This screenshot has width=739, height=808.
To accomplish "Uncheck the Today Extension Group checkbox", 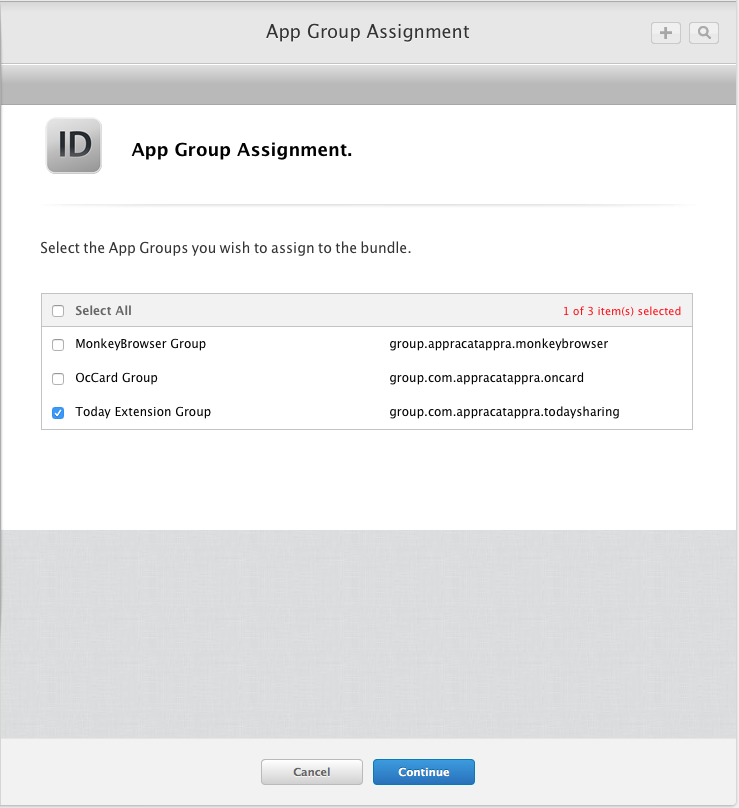I will (x=57, y=412).
